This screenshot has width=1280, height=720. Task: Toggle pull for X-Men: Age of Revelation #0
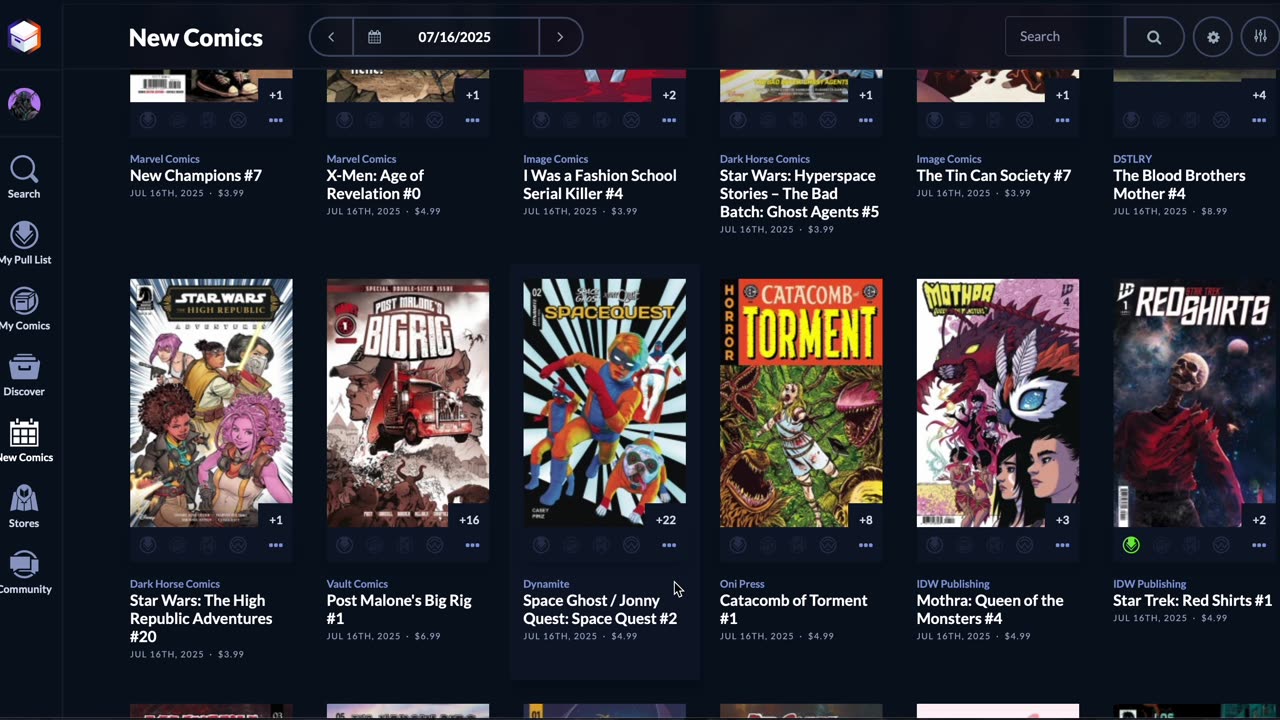click(x=345, y=120)
